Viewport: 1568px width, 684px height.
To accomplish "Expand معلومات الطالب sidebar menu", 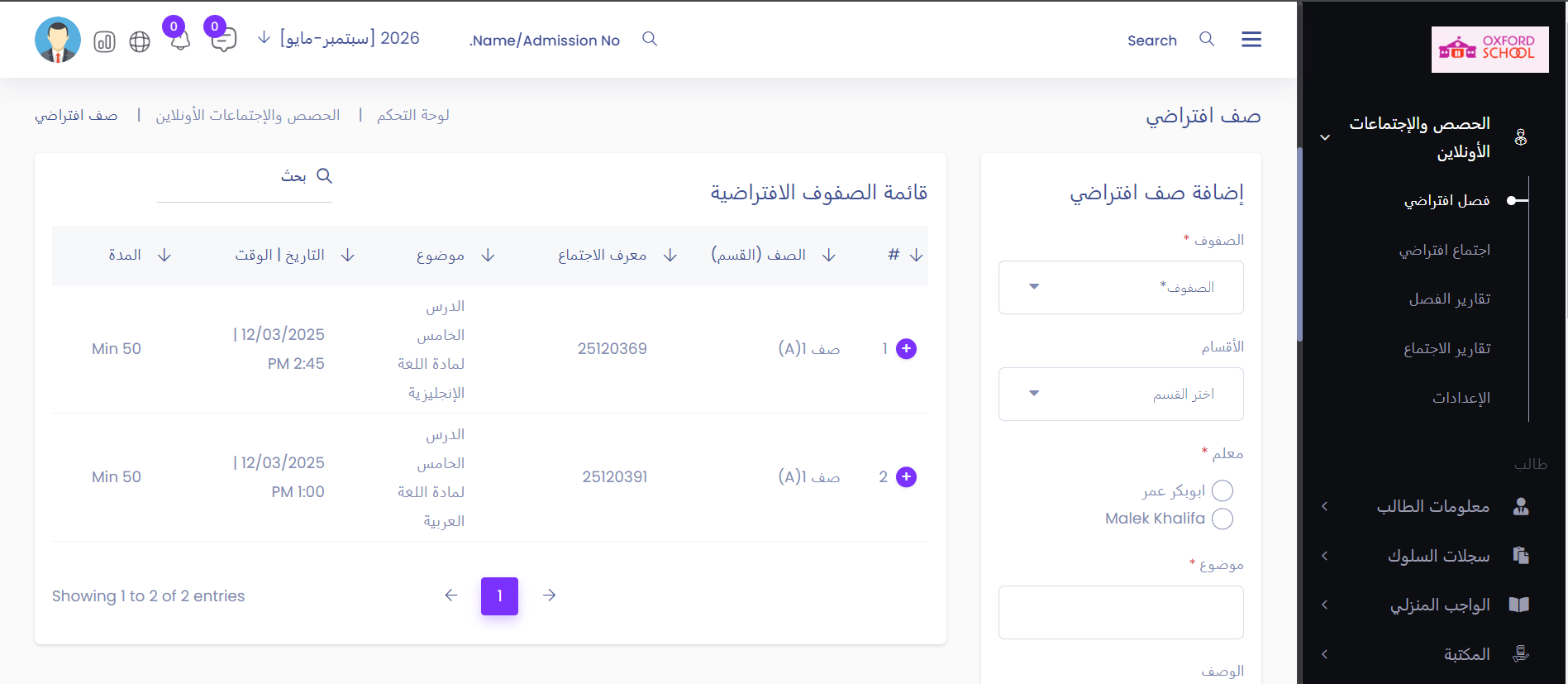I will pos(1432,506).
